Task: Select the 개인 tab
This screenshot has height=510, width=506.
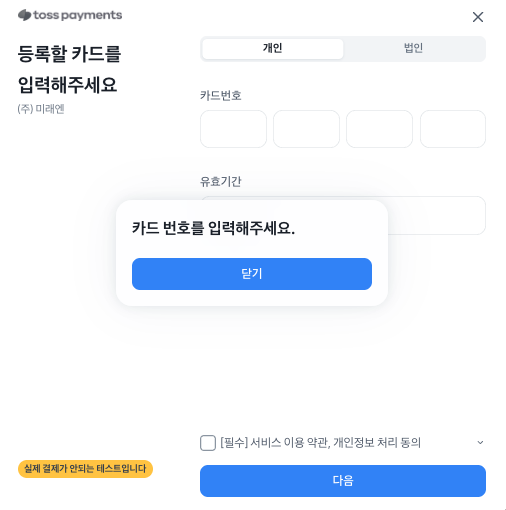Action: click(272, 49)
